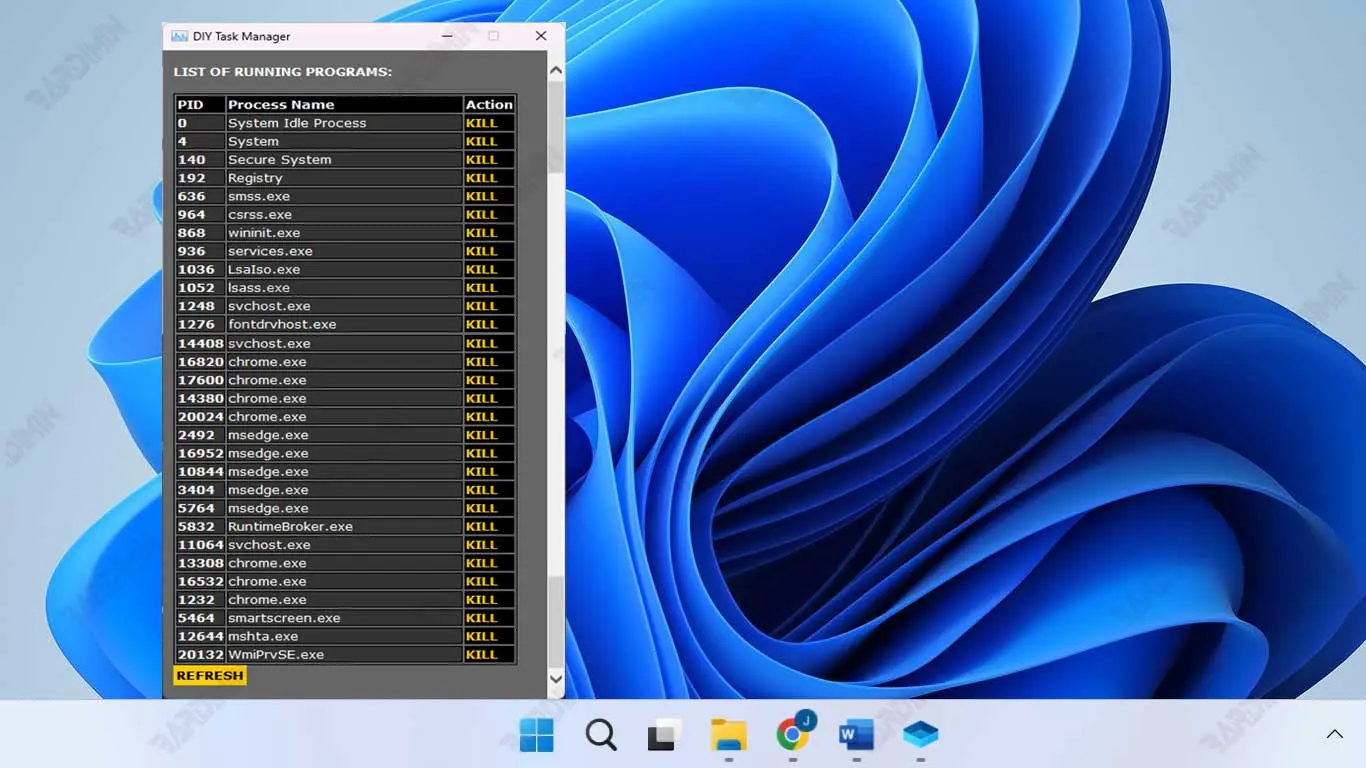Click the scrollbar down arrow
Viewport: 1366px width, 768px height.
[x=556, y=679]
